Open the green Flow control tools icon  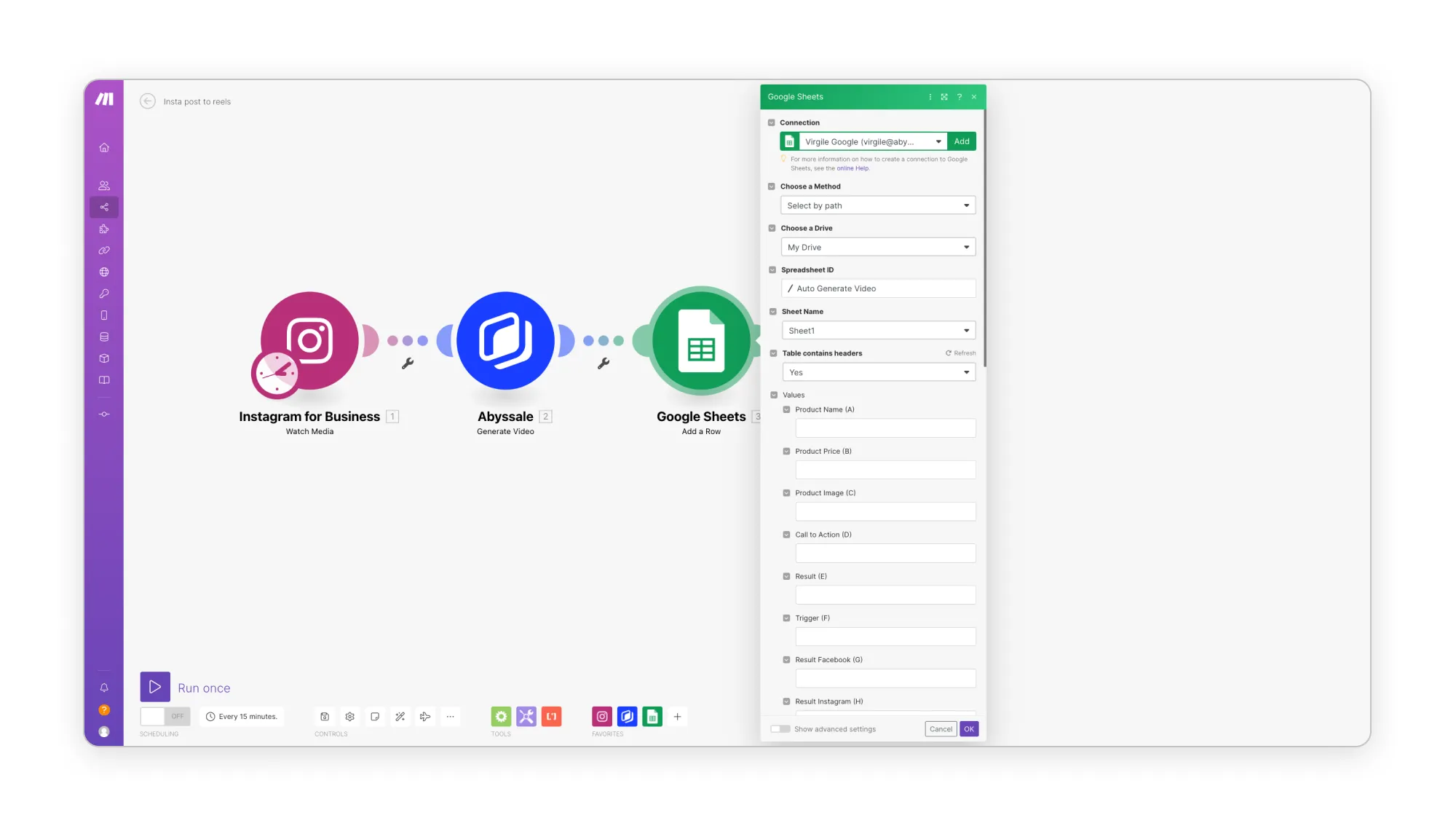[501, 717]
